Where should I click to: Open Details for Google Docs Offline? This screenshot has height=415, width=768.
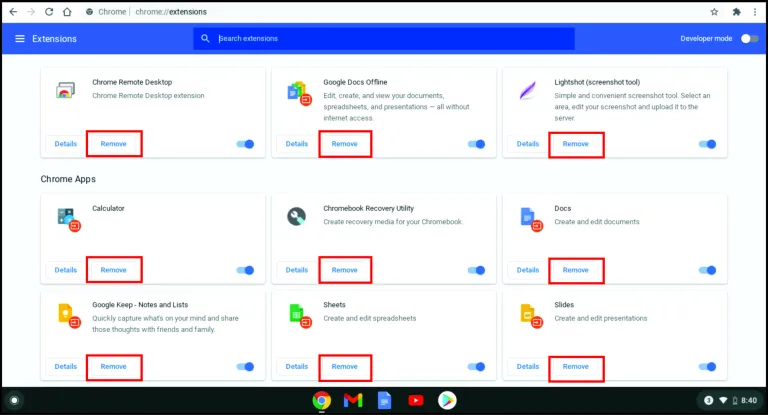[x=297, y=144]
